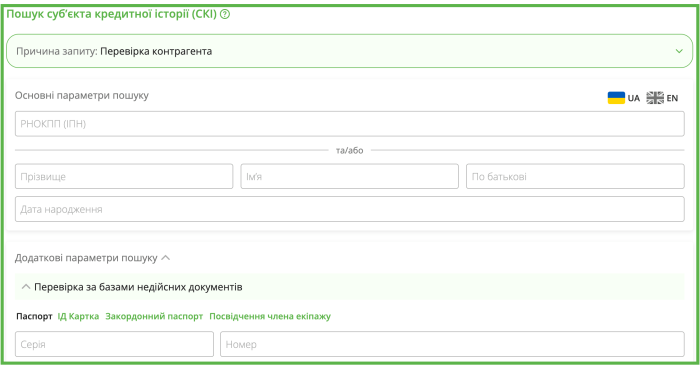The image size is (700, 365).
Task: Switch language to EN label
Action: pyautogui.click(x=672, y=98)
